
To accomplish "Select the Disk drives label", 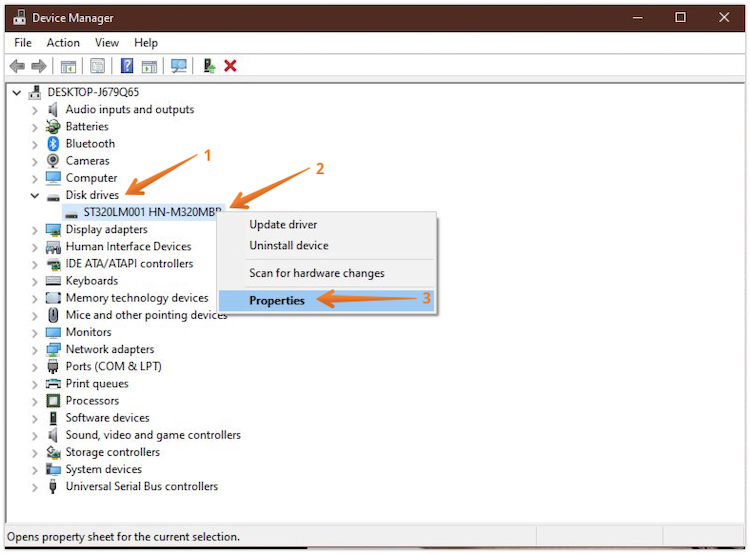I will [x=92, y=195].
